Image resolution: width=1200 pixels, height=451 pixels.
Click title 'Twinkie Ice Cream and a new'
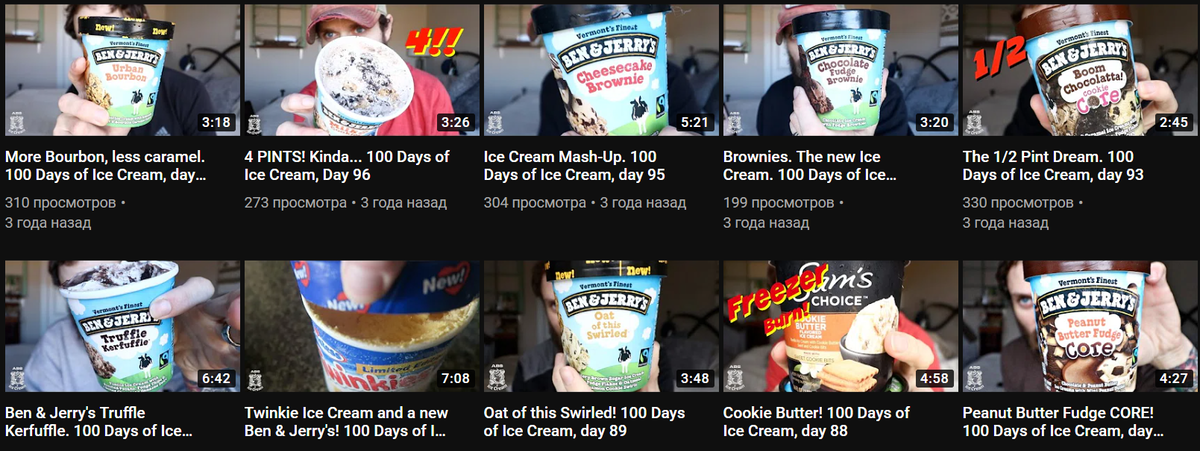click(x=344, y=422)
